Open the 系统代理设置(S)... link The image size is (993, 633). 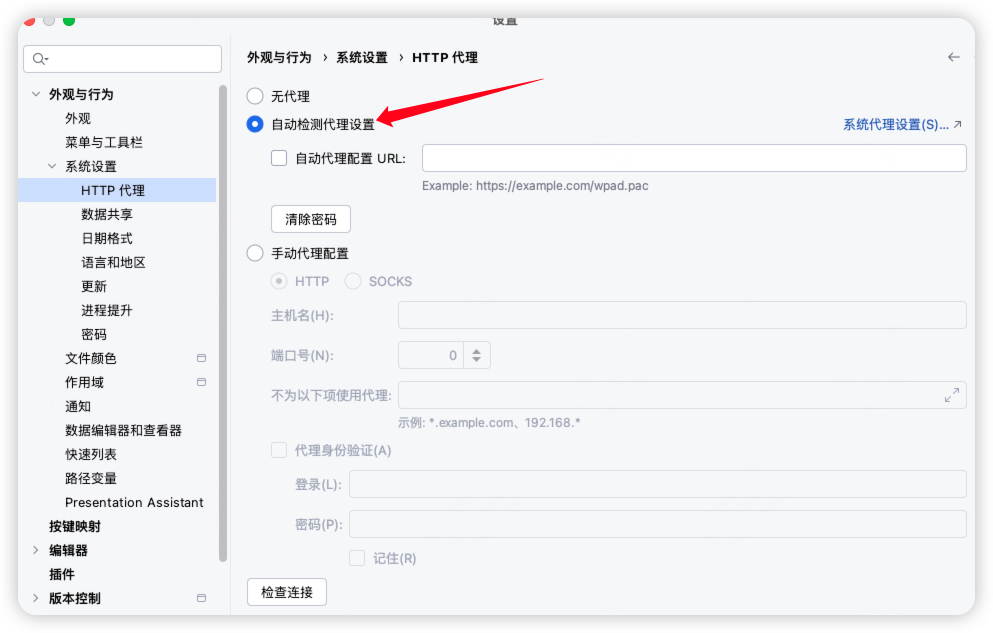[x=896, y=125]
